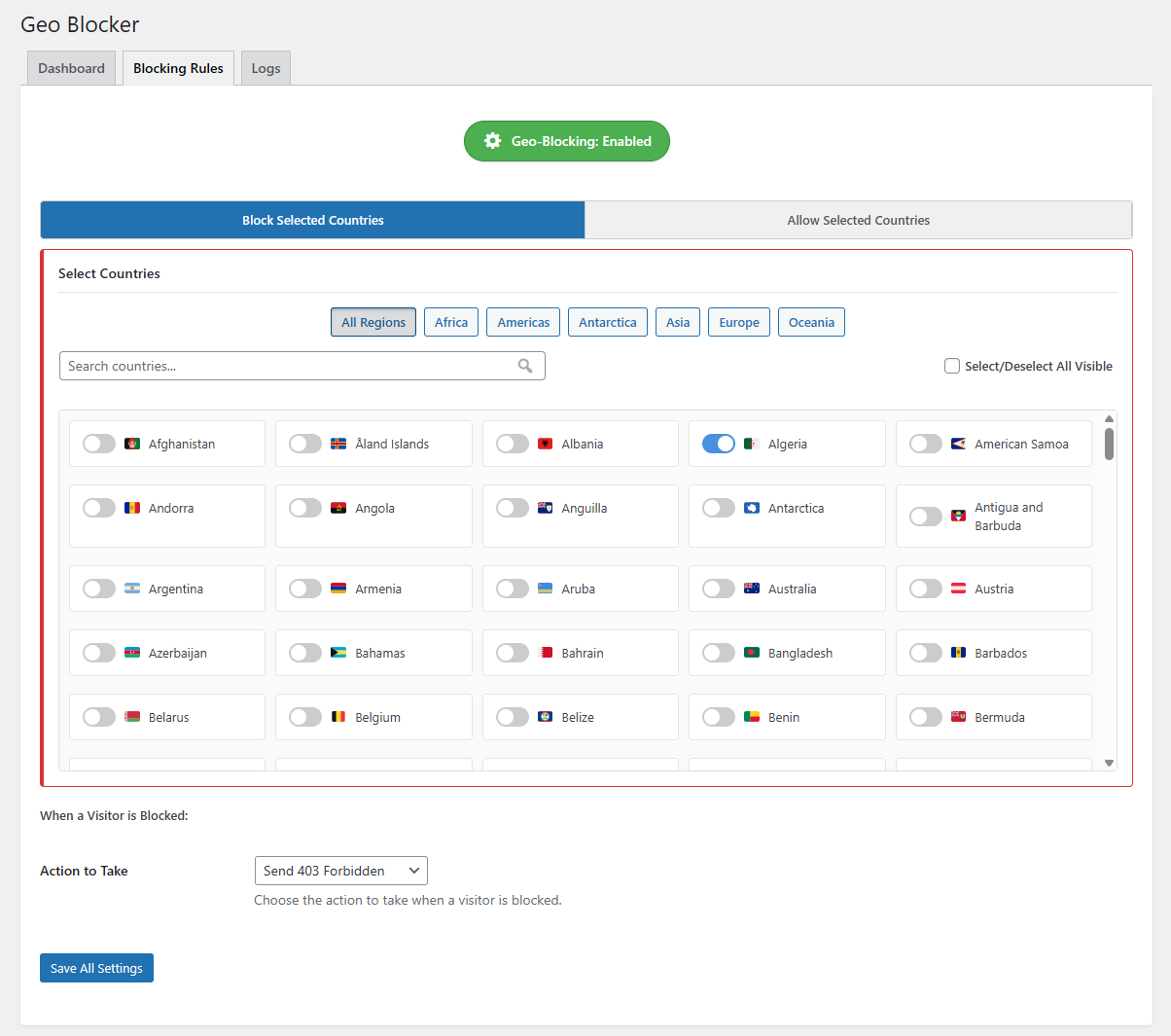Click the magnifier icon in country search
Image resolution: width=1171 pixels, height=1036 pixels.
coord(525,366)
